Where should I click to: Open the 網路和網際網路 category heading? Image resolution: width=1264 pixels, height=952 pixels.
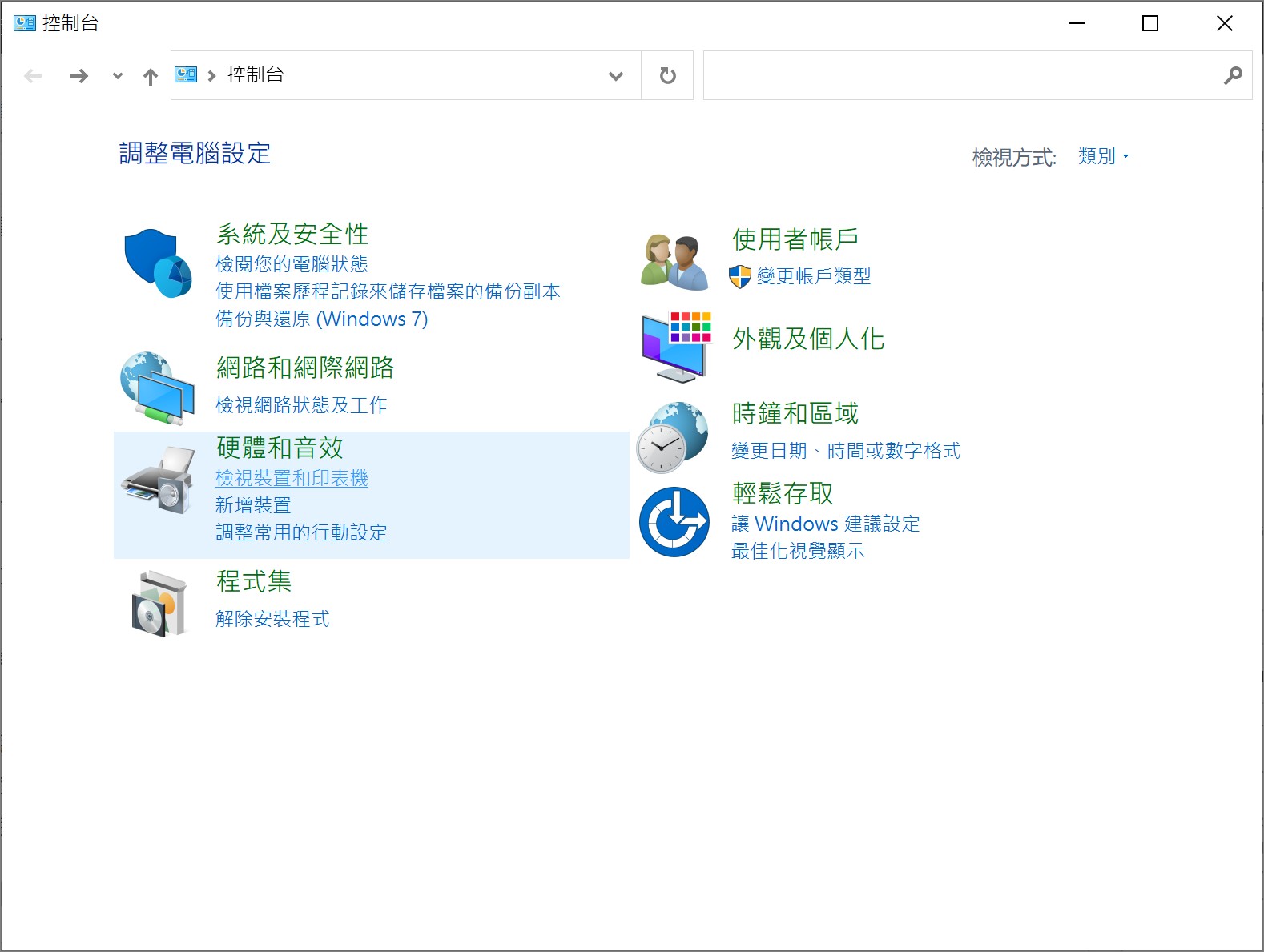coord(305,368)
